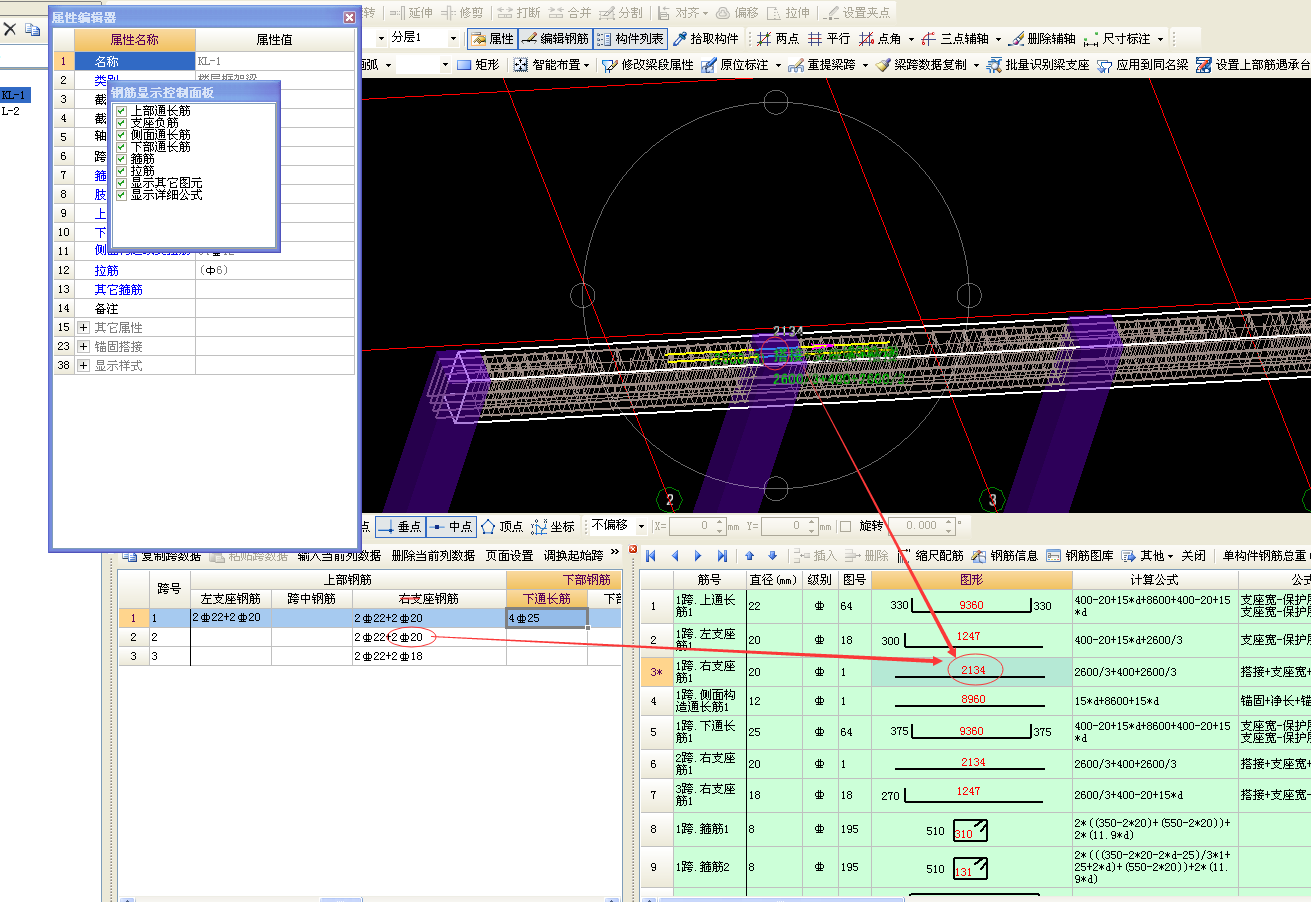Enable 中点 midpoint snap
Viewport: 1311px width, 902px height.
(451, 526)
